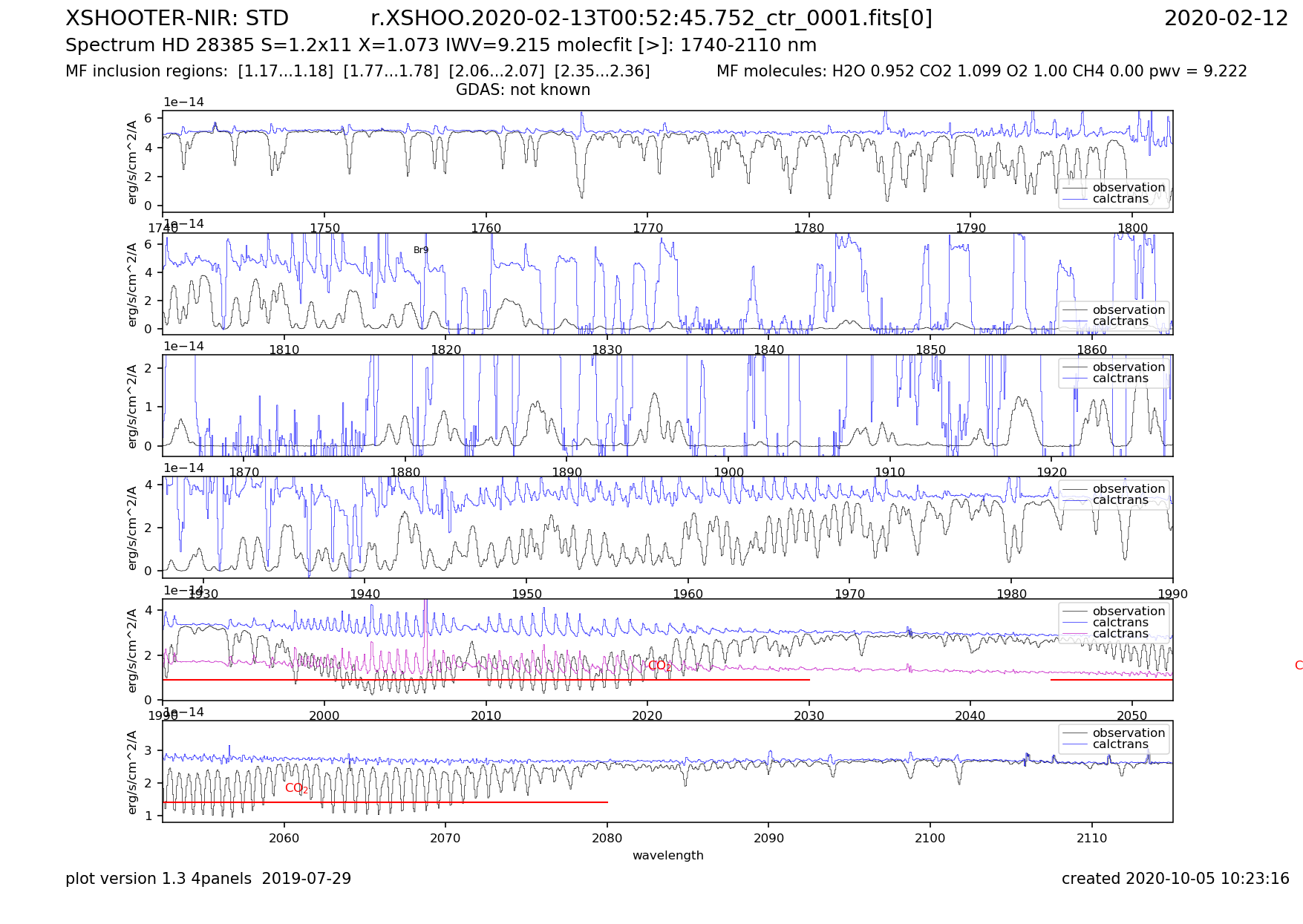Click the 2020-02-12 date at top right
The height and width of the screenshot is (924, 1303).
point(1226,19)
